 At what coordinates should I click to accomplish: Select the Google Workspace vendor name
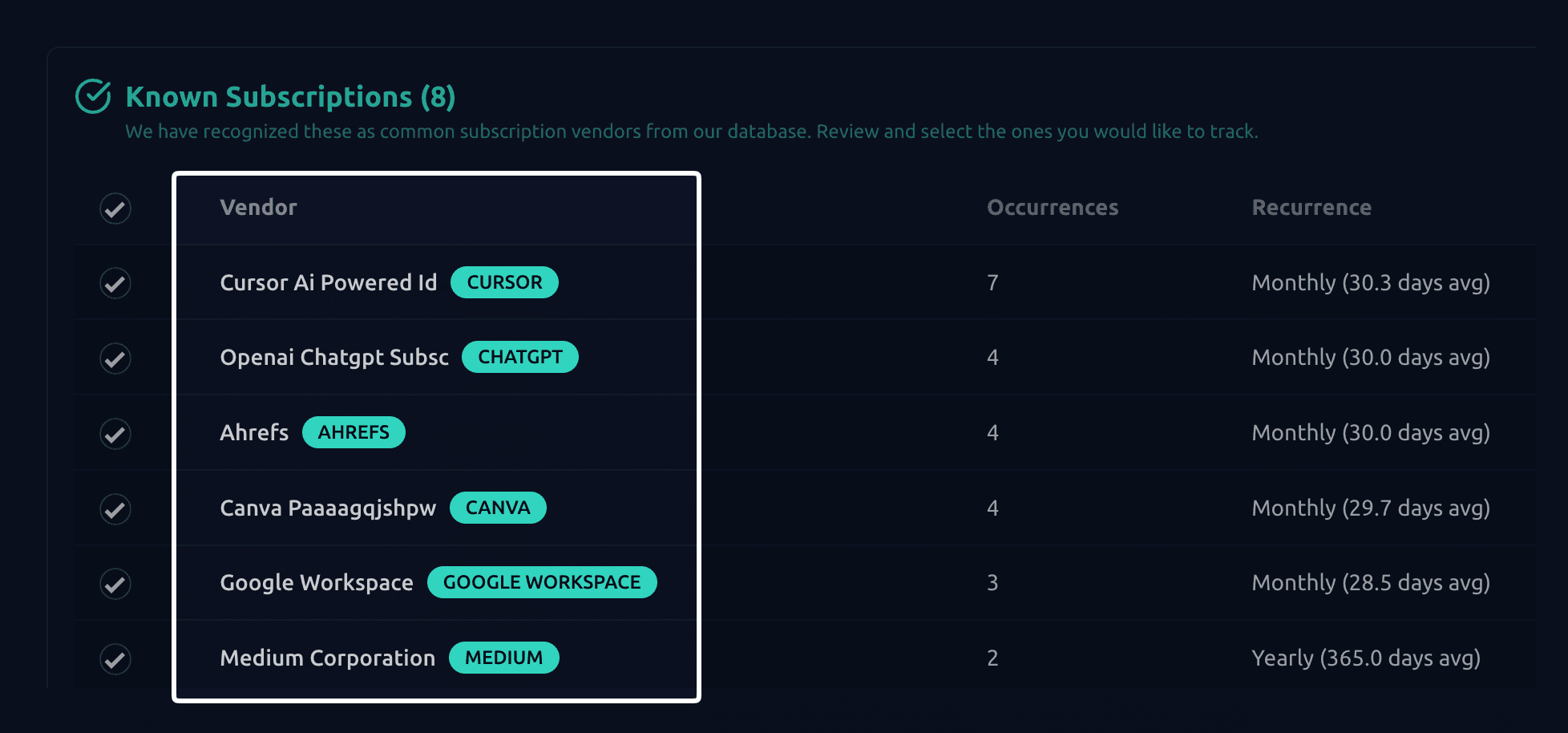point(317,583)
